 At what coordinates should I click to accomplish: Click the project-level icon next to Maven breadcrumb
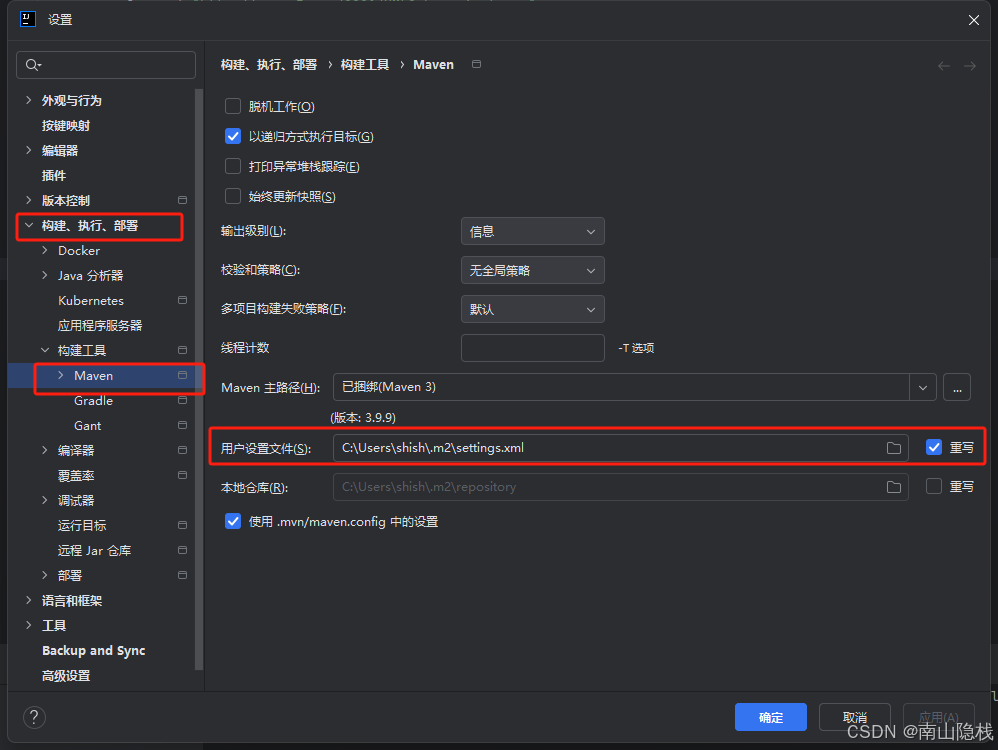(x=476, y=64)
